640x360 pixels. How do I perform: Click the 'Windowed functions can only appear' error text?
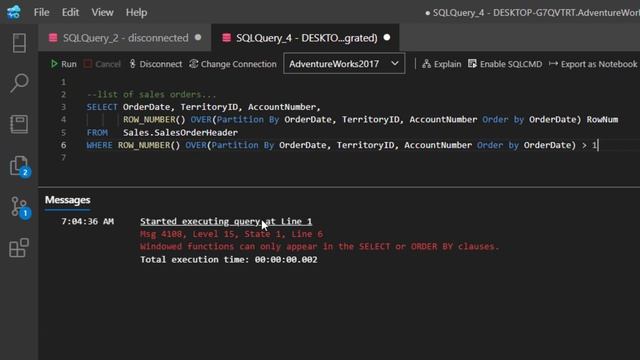[x=320, y=247]
